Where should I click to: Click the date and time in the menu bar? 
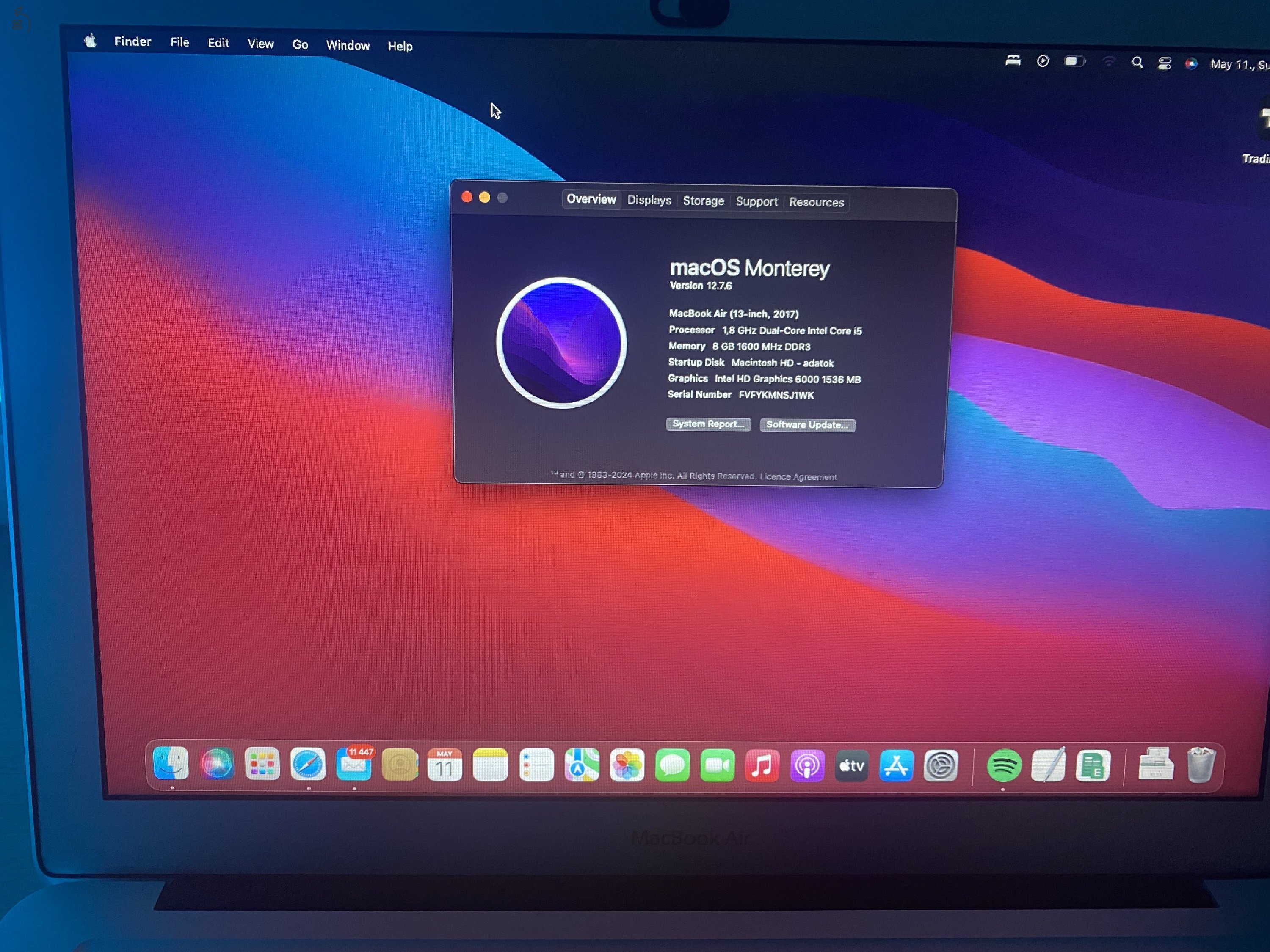[x=1240, y=64]
